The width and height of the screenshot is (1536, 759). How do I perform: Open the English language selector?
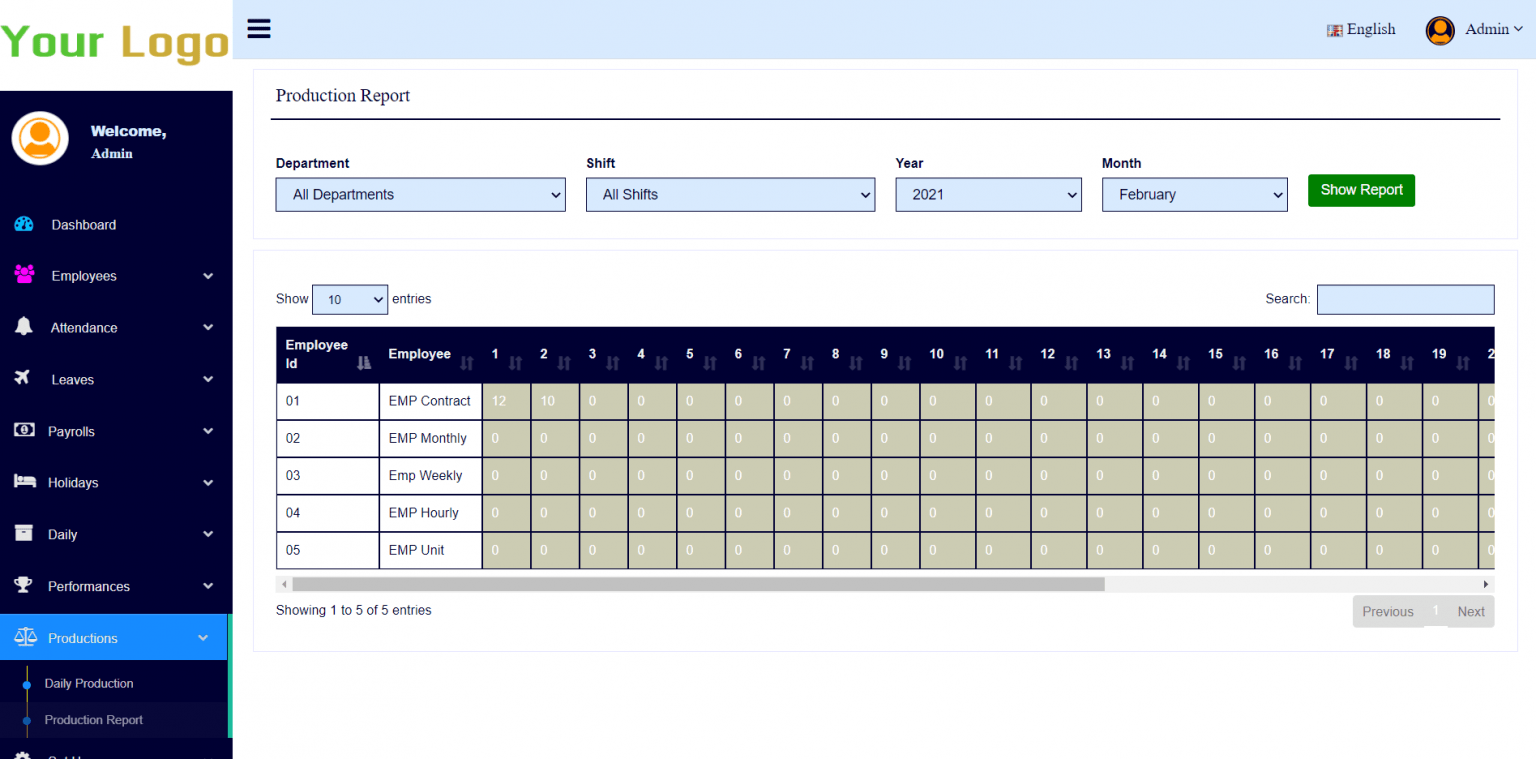click(x=1361, y=29)
